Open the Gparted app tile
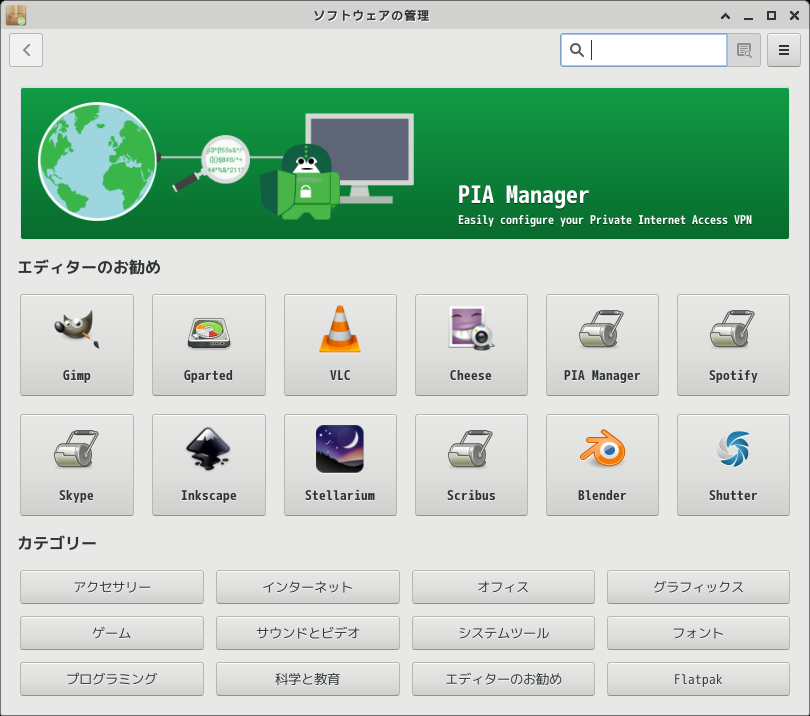Screen dimensions: 810x716 pos(209,345)
